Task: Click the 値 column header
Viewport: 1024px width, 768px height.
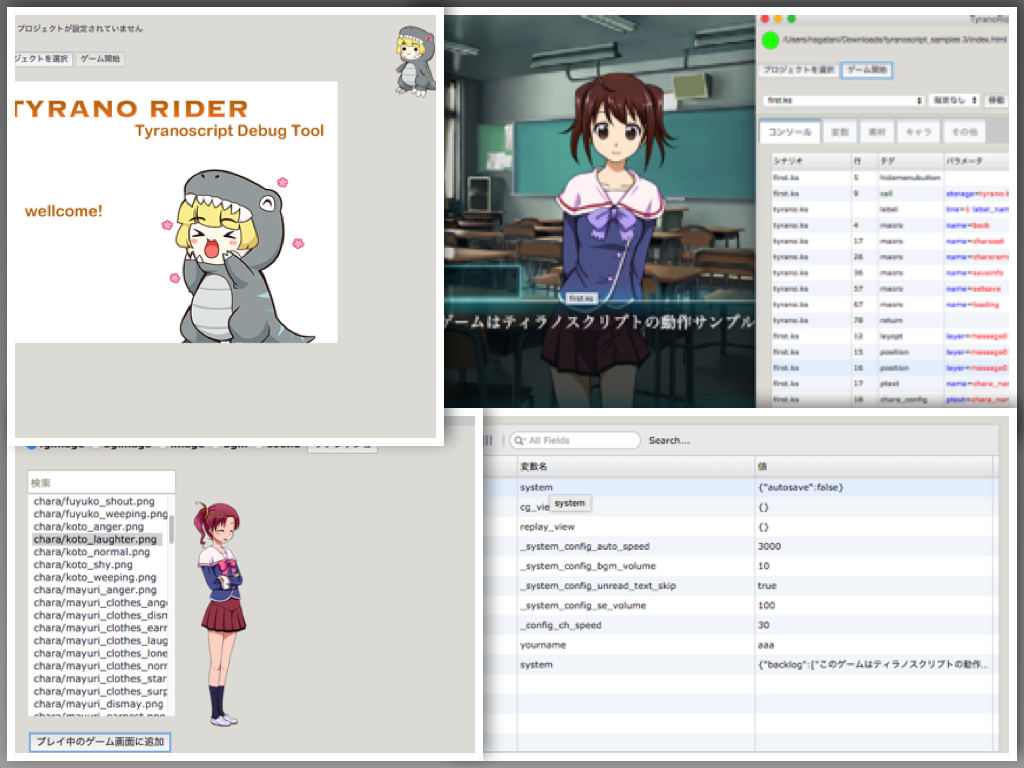Action: point(874,466)
